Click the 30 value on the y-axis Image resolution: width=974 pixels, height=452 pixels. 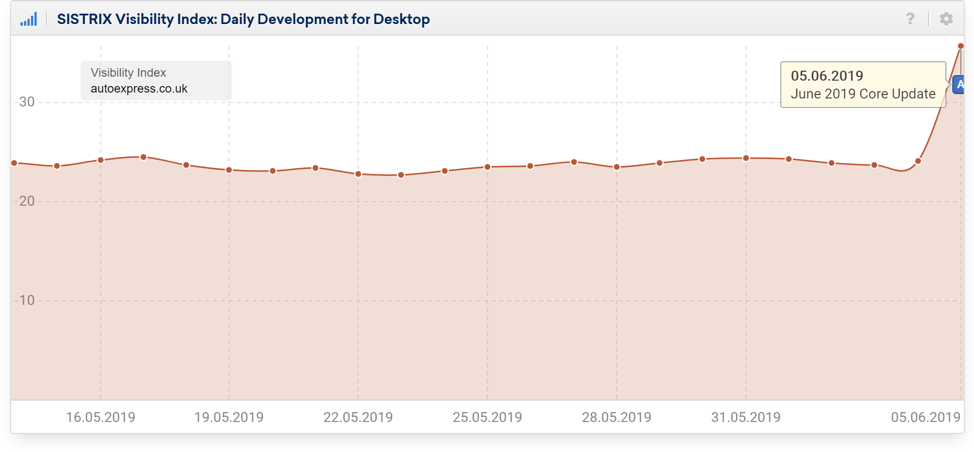(26, 102)
